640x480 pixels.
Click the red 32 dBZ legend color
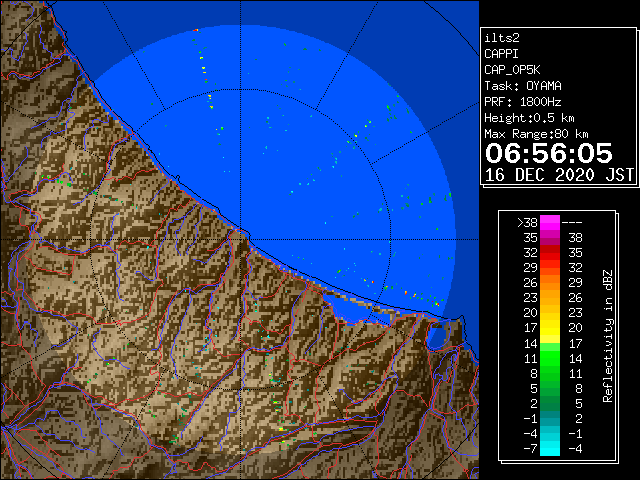550,253
